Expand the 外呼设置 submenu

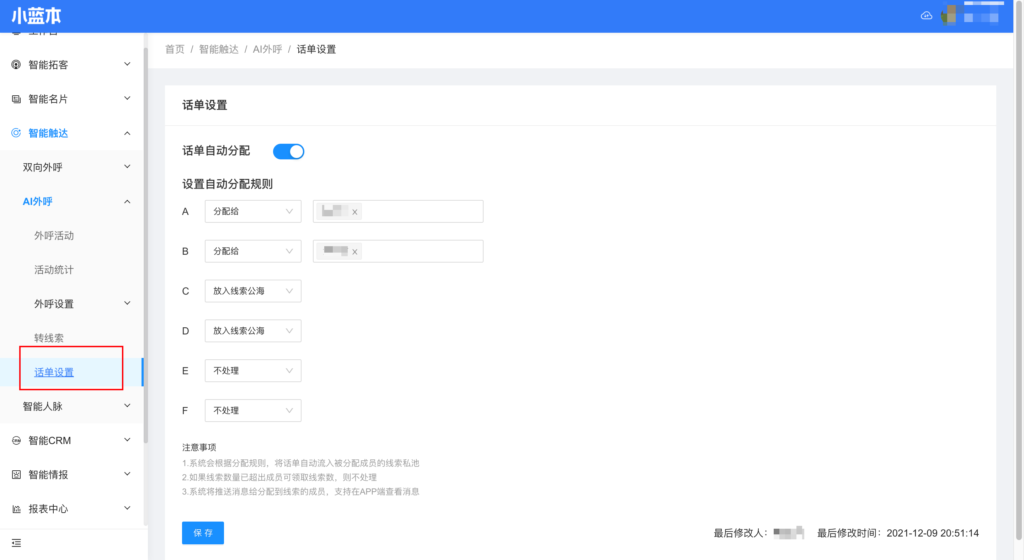[x=80, y=304]
